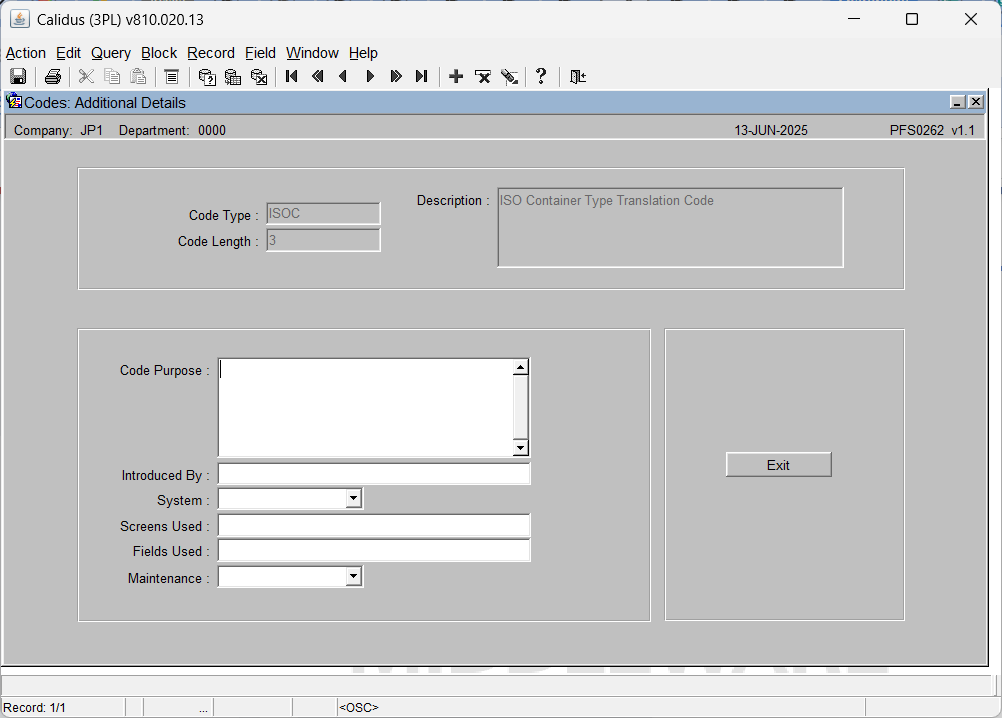Click the Copy icon in toolbar

[x=112, y=77]
